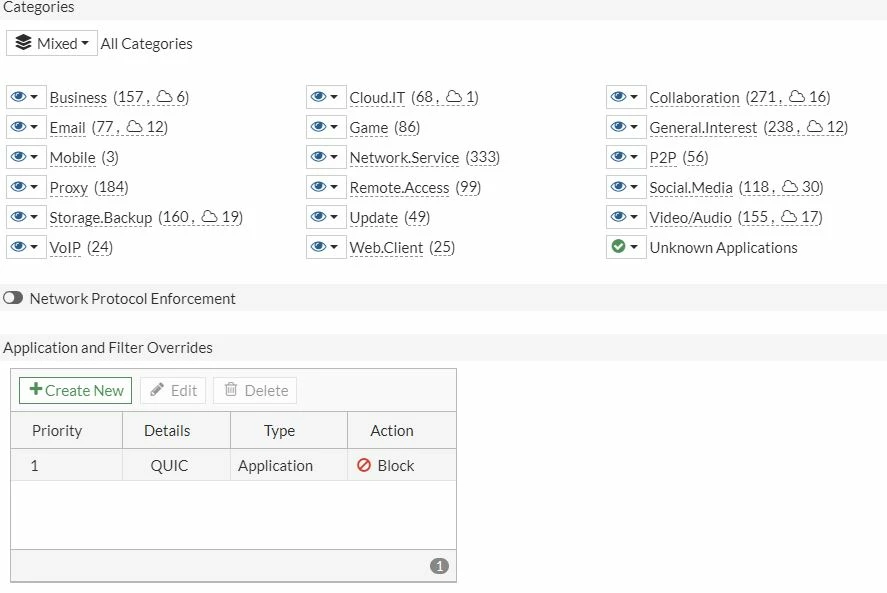This screenshot has width=887, height=593.
Task: Click the Proxy category link
Action: click(x=68, y=188)
